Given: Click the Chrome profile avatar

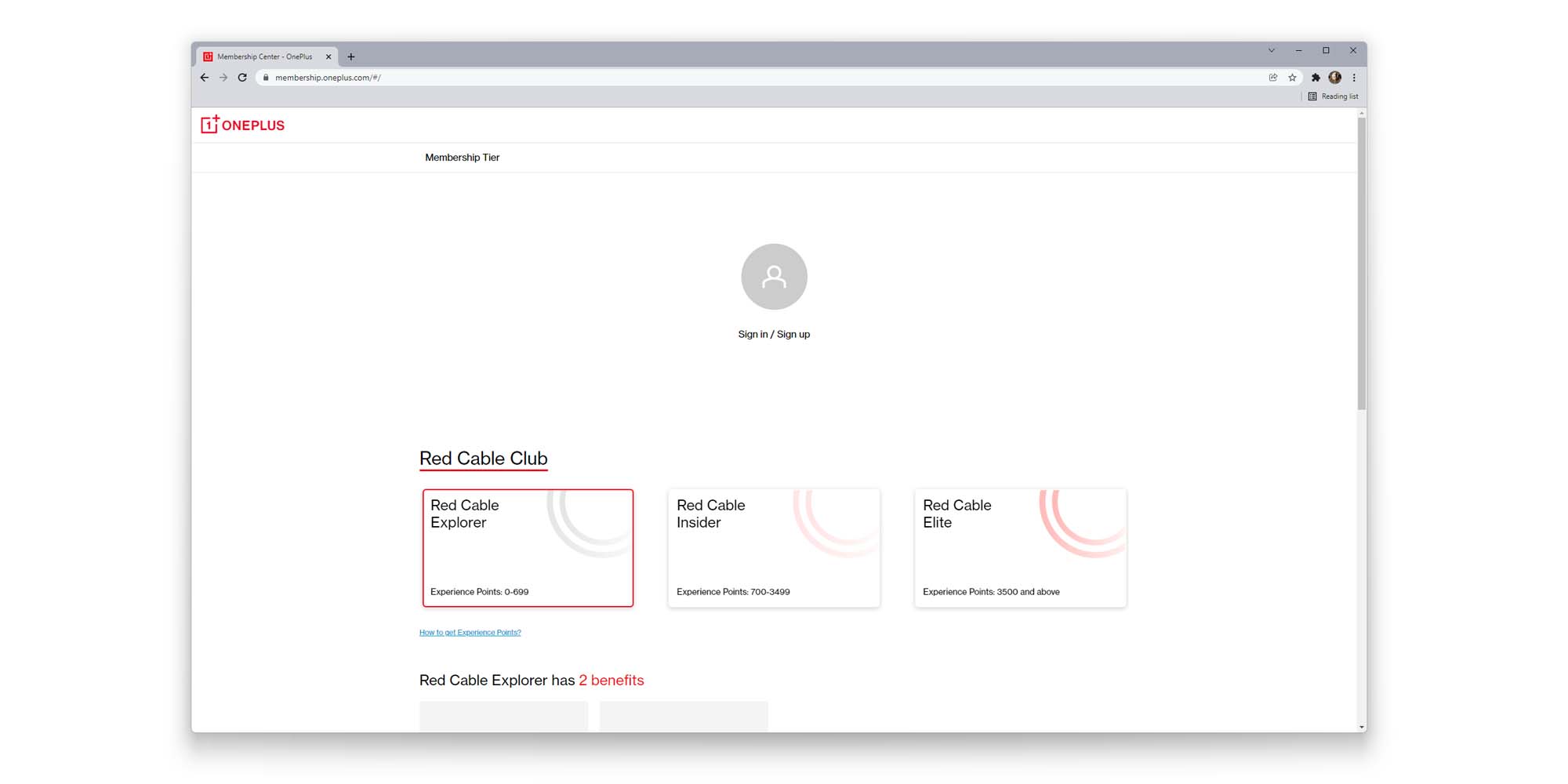Looking at the screenshot, I should 1334,78.
